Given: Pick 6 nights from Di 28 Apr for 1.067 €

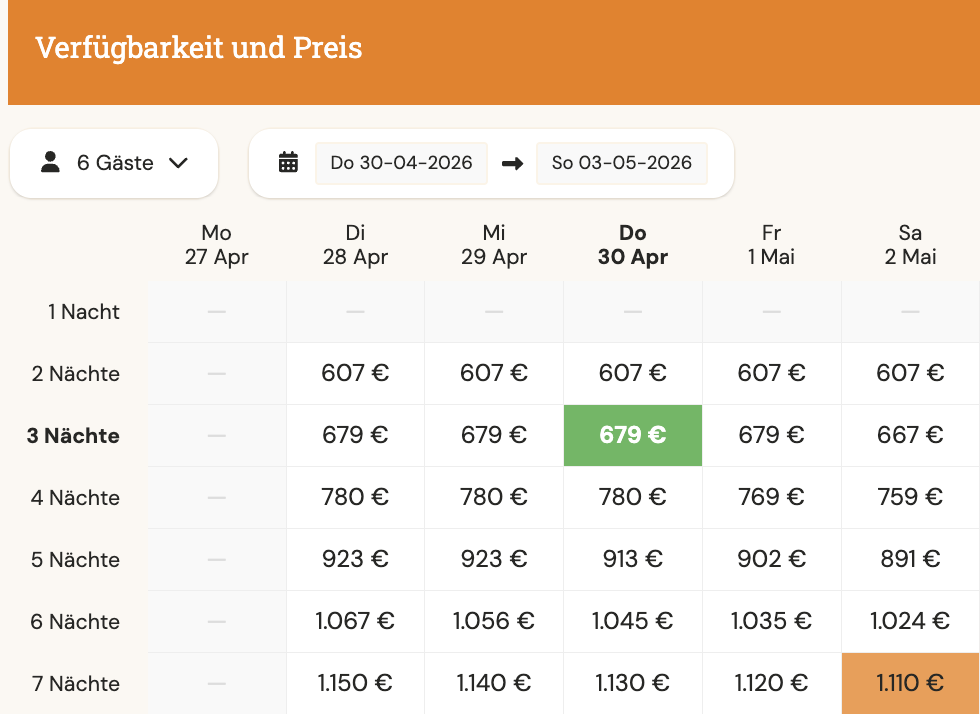Looking at the screenshot, I should (355, 621).
